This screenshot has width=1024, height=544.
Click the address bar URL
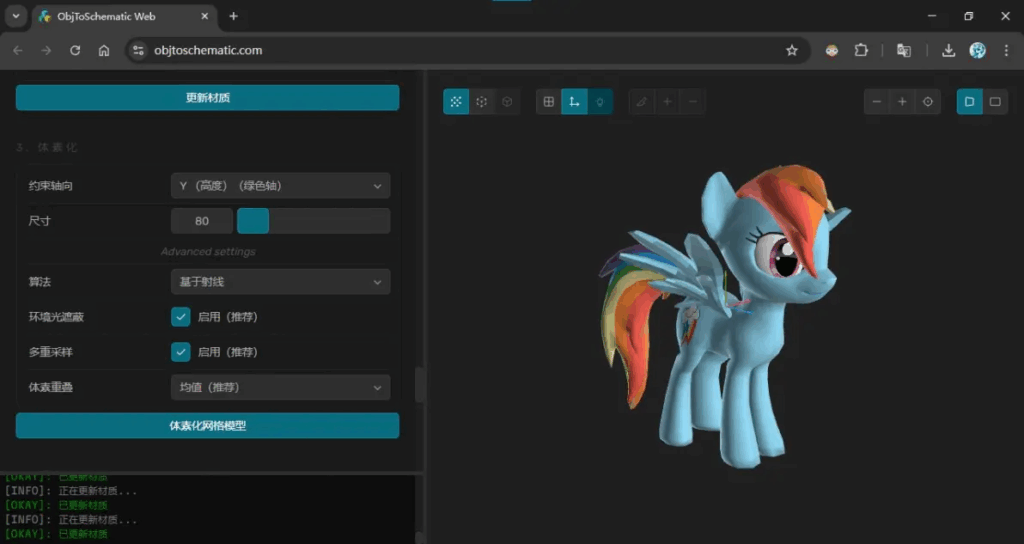coord(208,50)
